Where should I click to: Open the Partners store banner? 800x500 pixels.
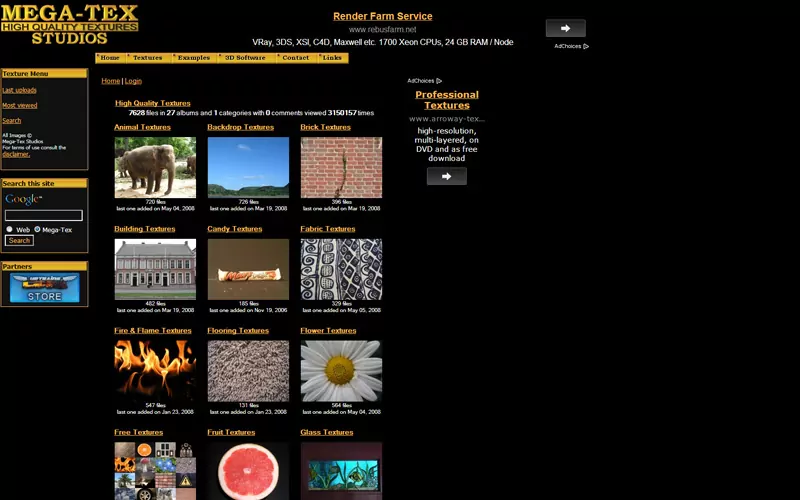point(44,288)
